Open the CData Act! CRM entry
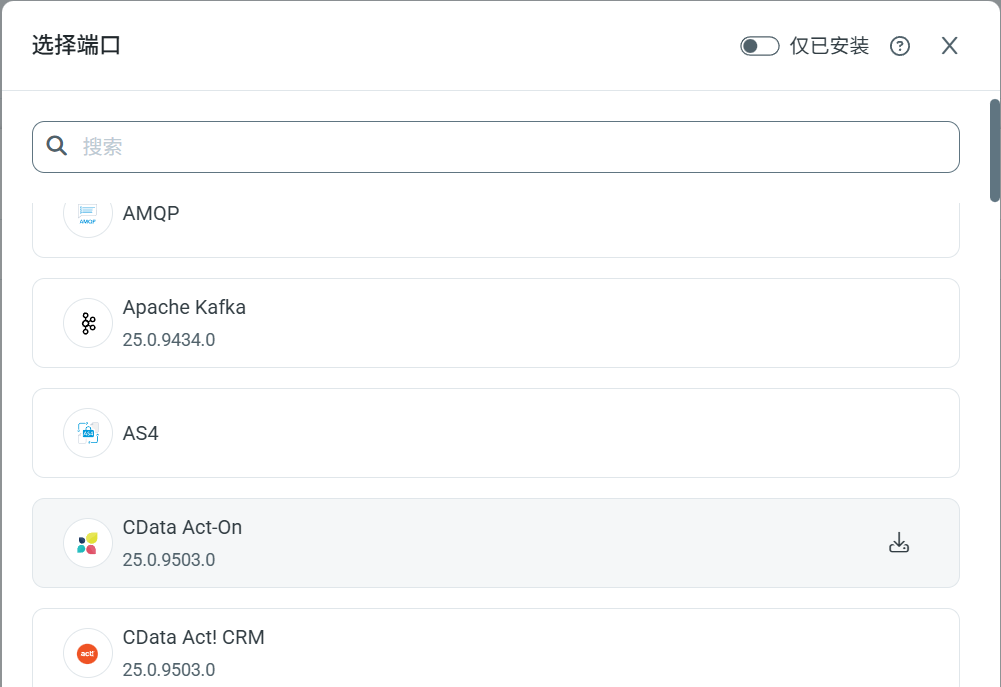The width and height of the screenshot is (1001, 687). tap(495, 648)
